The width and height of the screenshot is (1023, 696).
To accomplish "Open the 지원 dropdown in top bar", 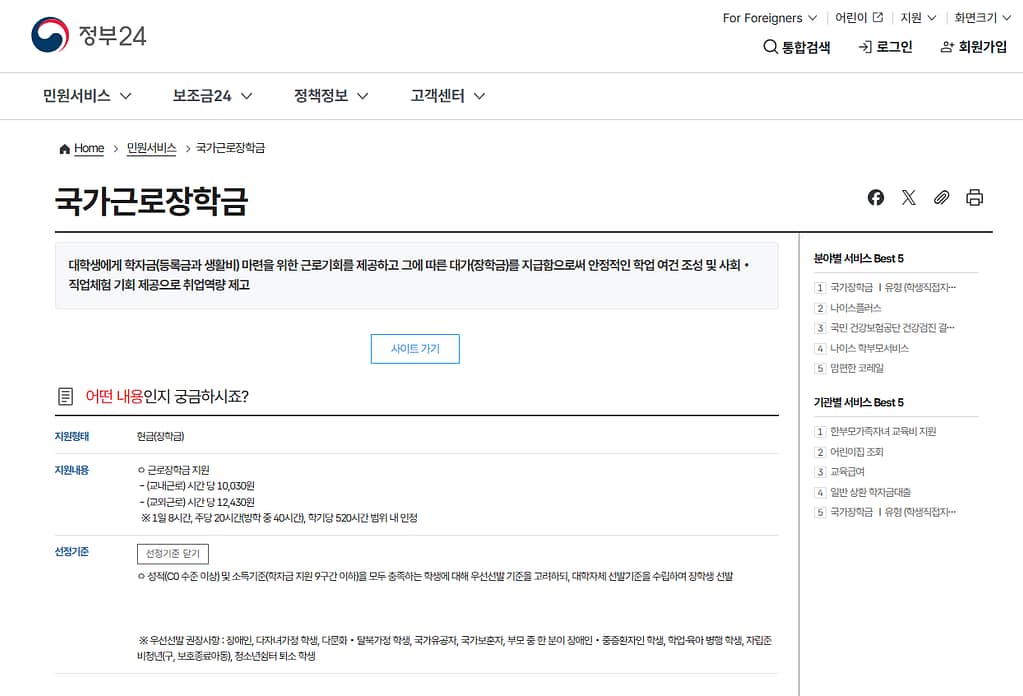I will 918,17.
